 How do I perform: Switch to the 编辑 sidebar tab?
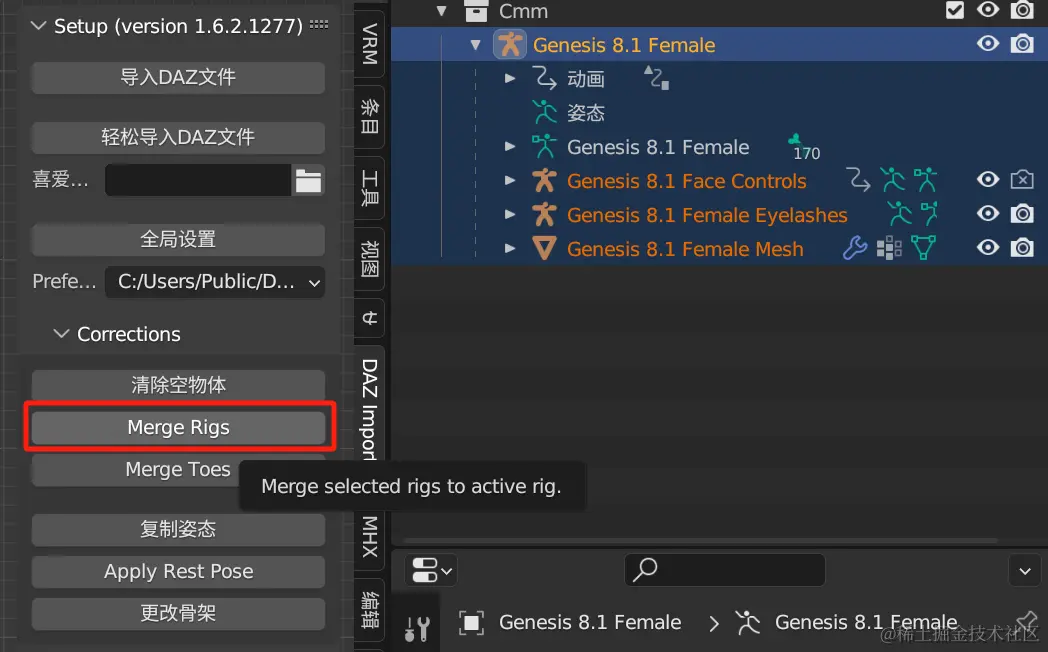369,609
